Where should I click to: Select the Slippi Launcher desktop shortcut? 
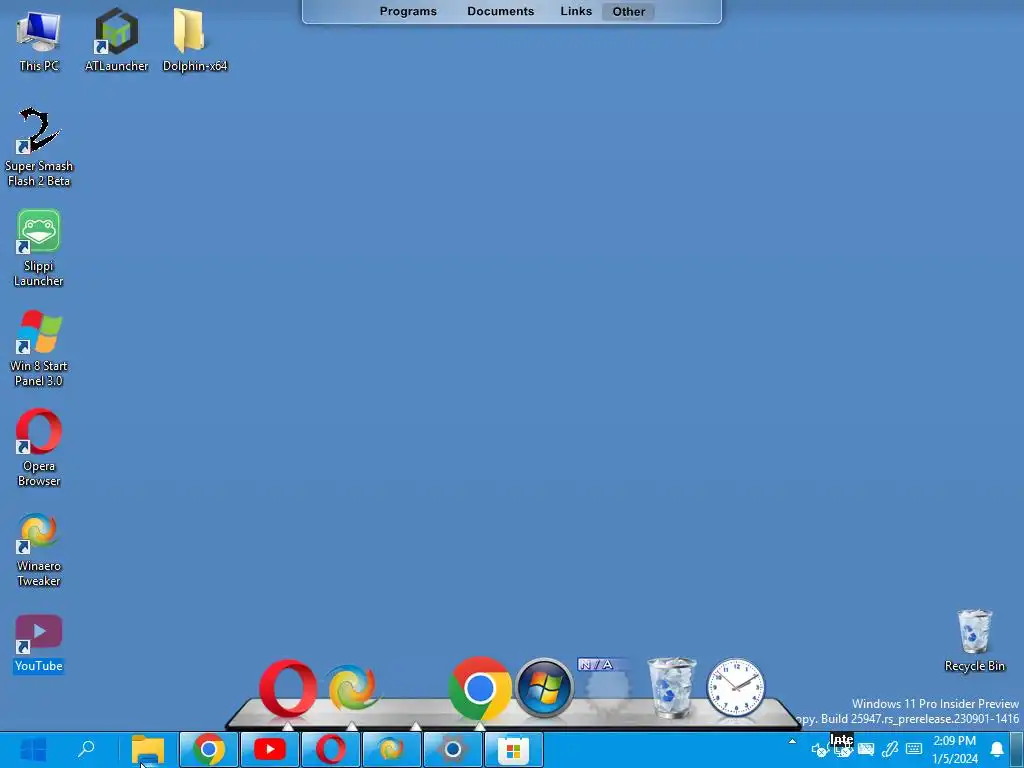coord(39,248)
